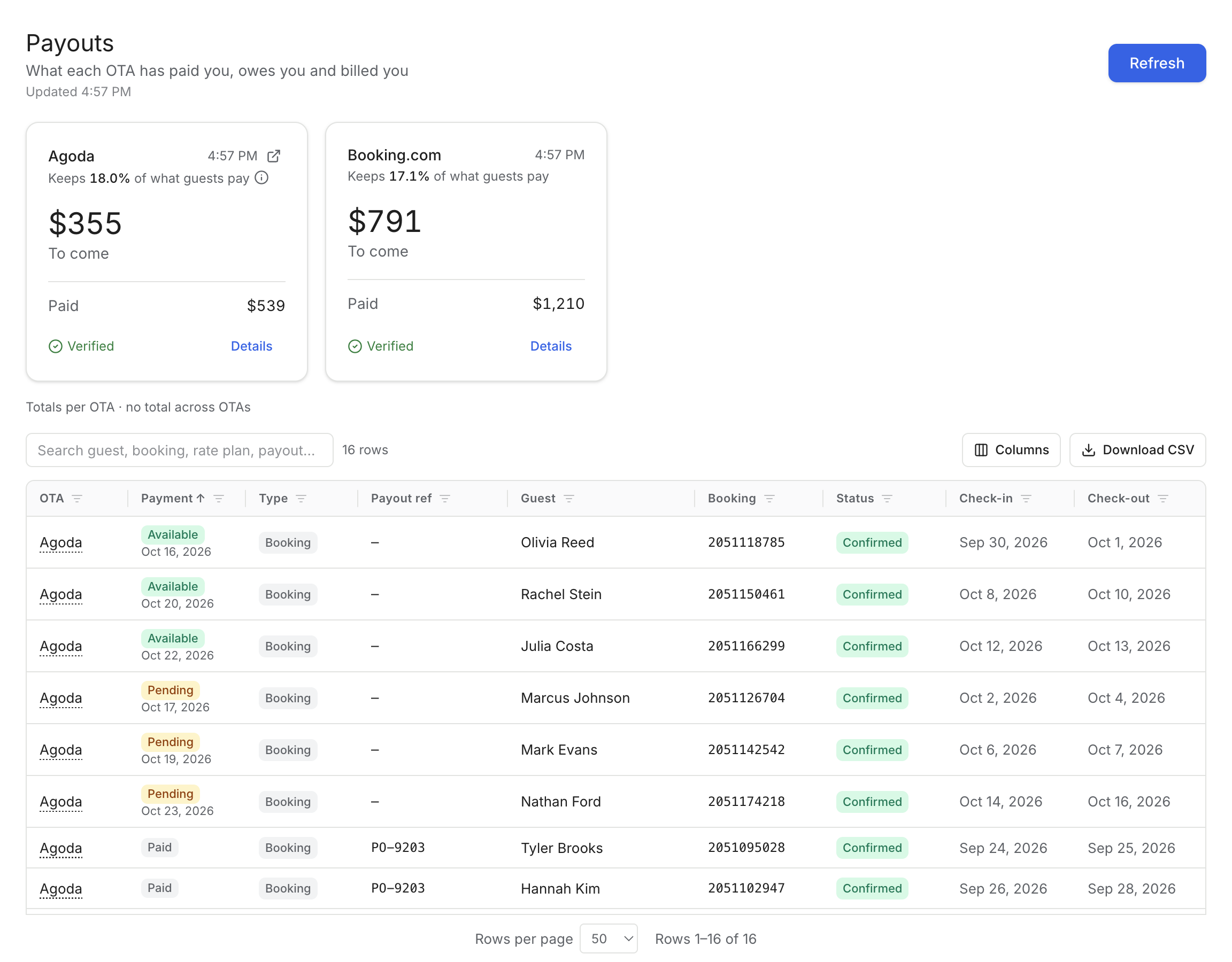Click Confirmed status for Nathan Ford
1232x962 pixels.
(x=872, y=802)
